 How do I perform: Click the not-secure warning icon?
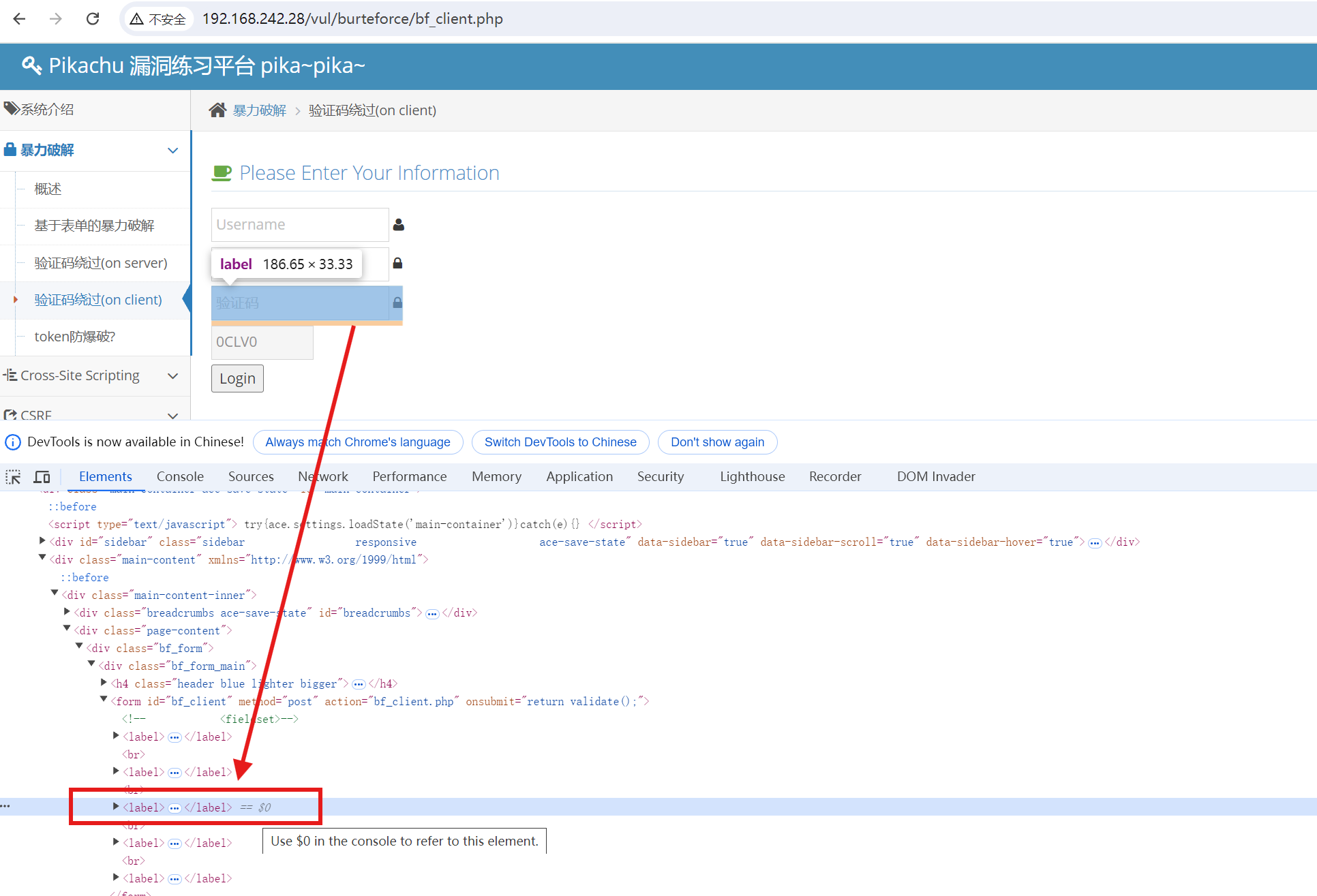coord(136,19)
